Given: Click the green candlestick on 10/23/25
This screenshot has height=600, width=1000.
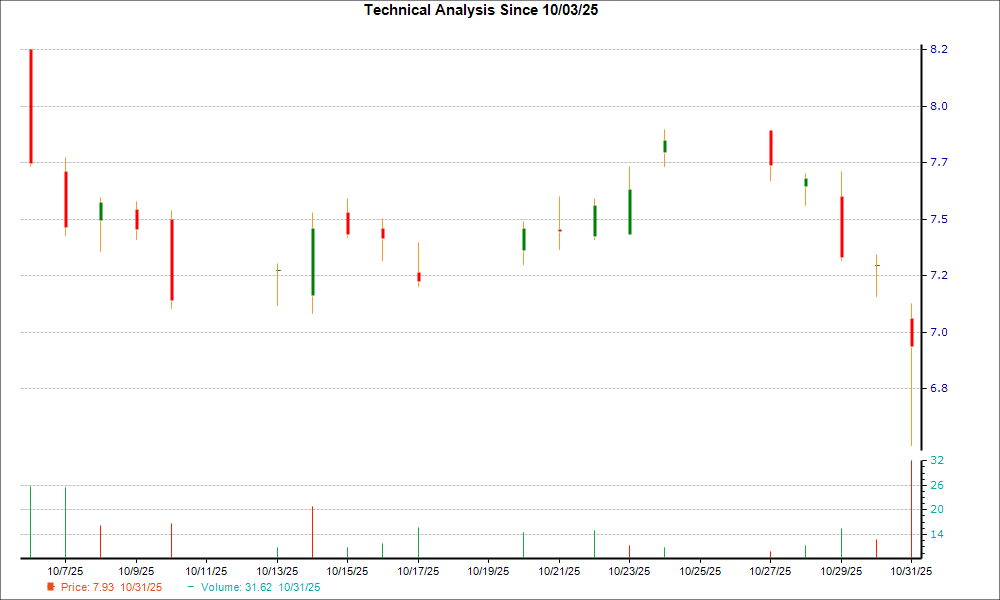Looking at the screenshot, I should tap(629, 210).
